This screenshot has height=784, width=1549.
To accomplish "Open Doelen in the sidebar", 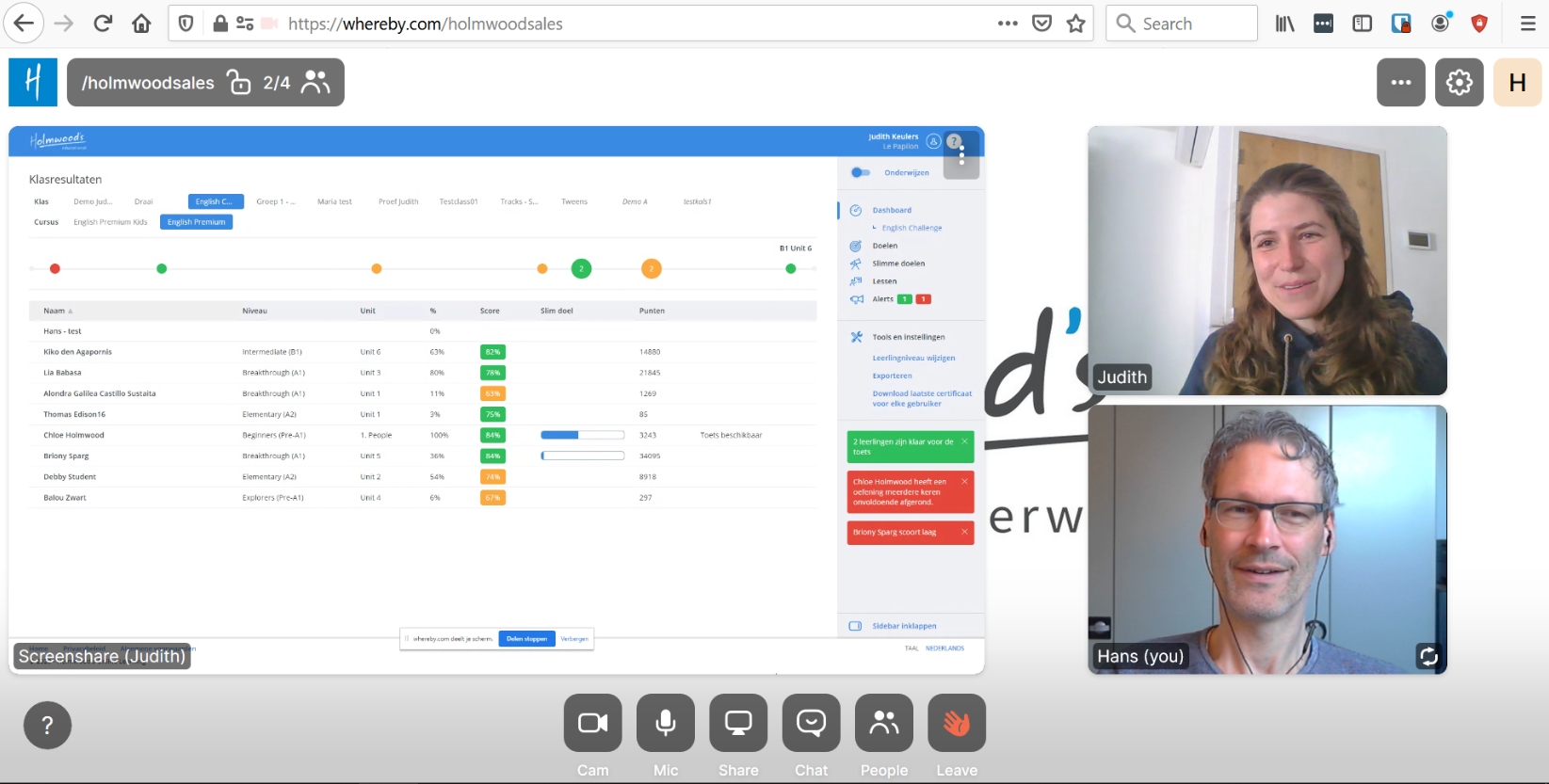I will [x=885, y=246].
